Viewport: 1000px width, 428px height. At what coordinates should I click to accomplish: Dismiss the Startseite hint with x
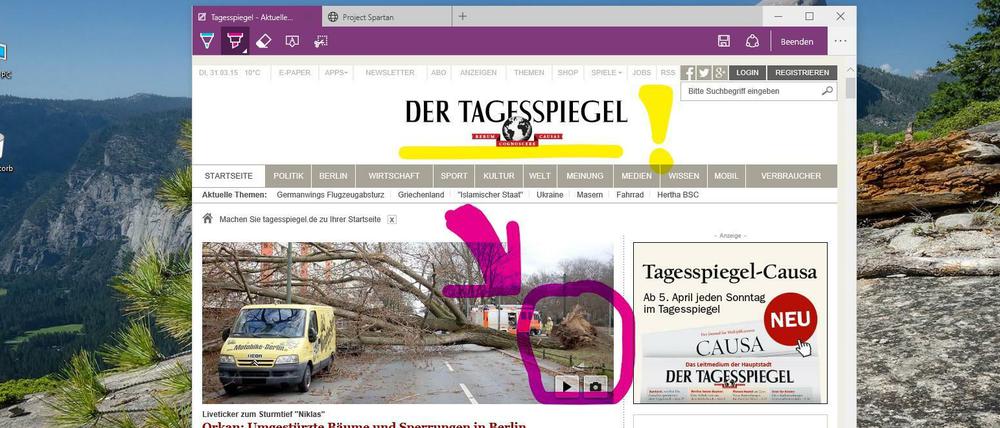pos(392,219)
